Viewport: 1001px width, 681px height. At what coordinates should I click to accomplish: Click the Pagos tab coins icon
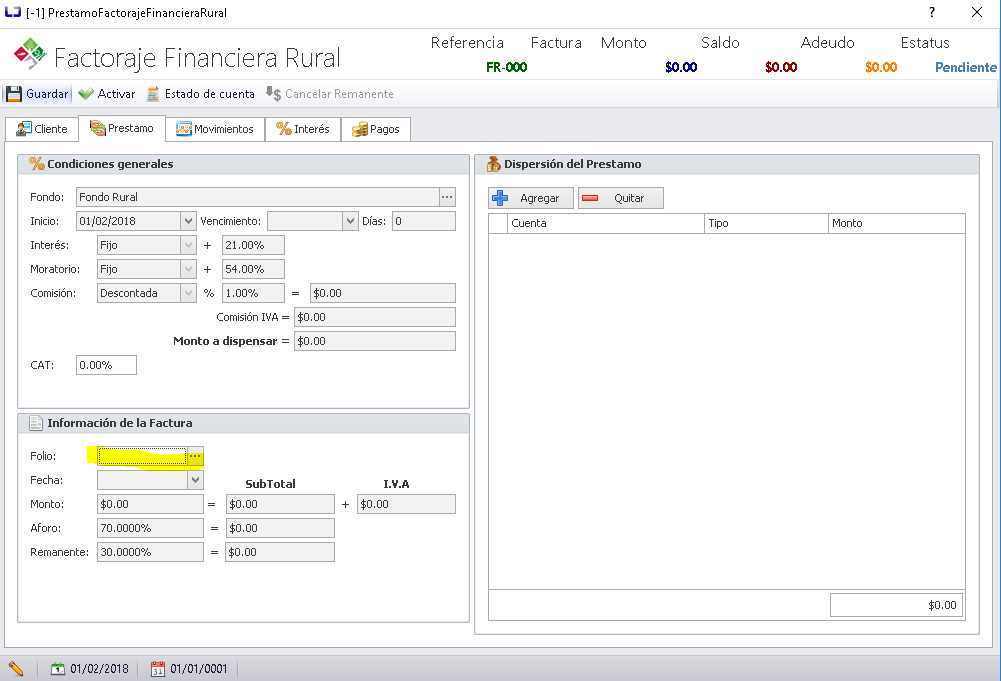(360, 129)
